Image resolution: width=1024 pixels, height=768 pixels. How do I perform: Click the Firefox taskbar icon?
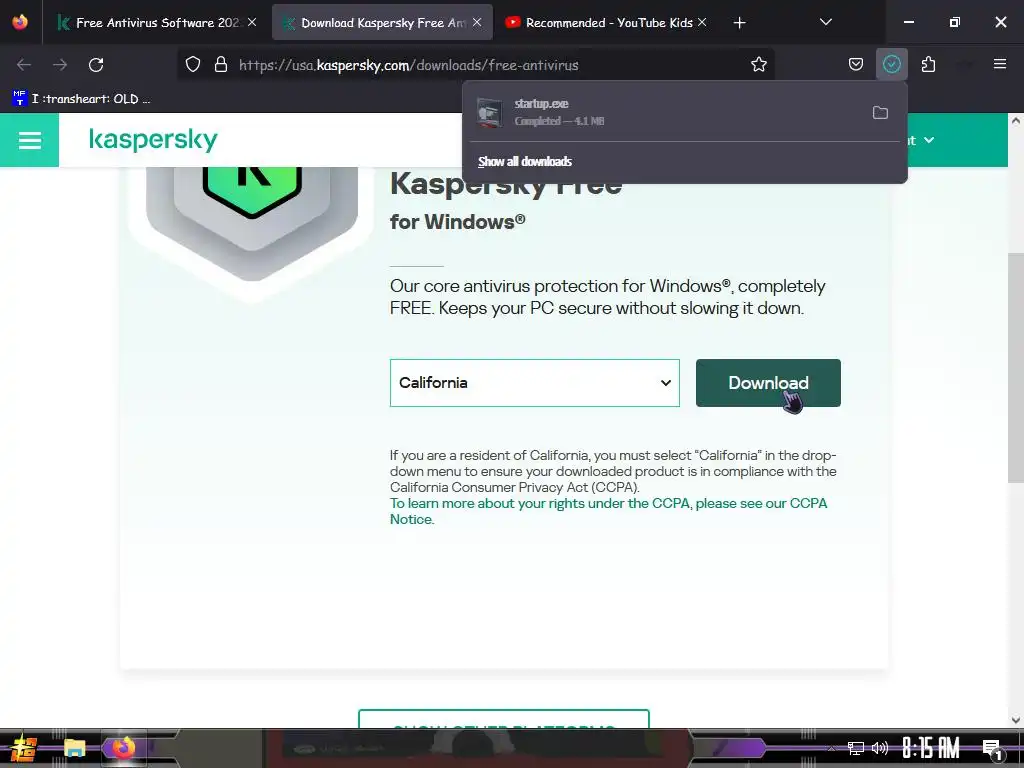click(123, 748)
